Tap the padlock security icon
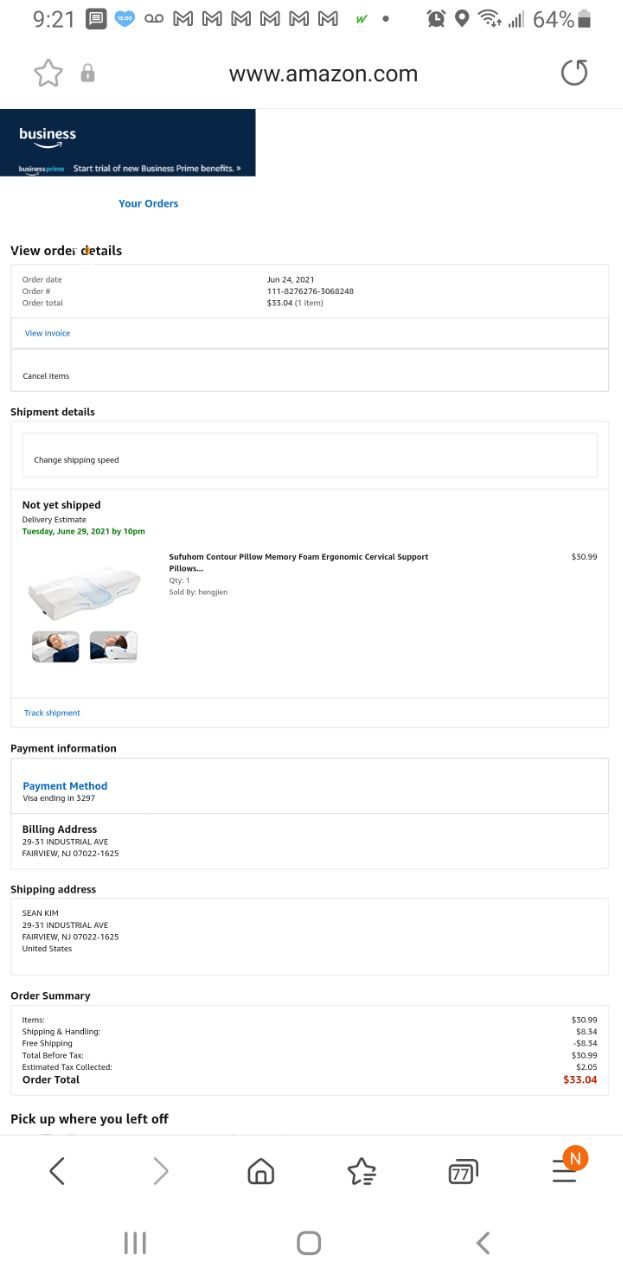This screenshot has width=623, height=1280. (87, 73)
